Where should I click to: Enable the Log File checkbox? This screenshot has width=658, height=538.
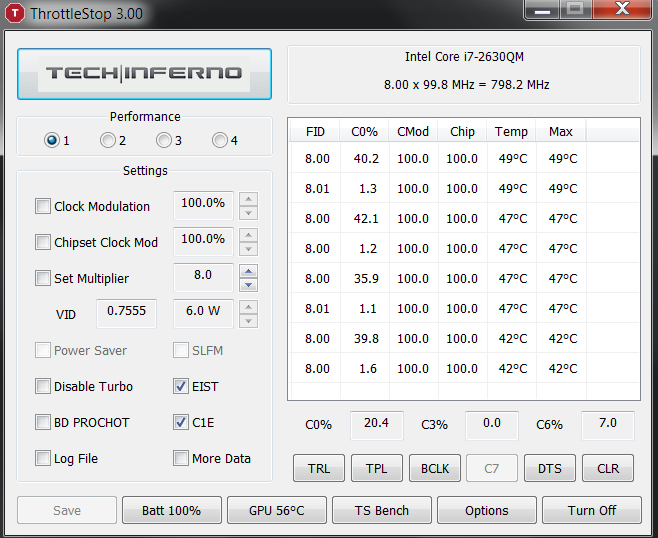click(x=42, y=458)
